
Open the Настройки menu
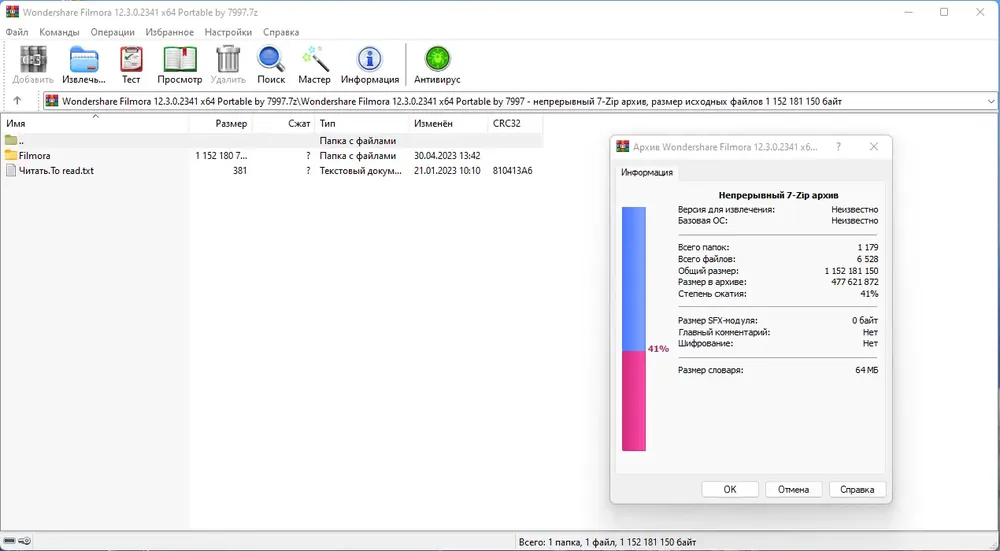(228, 32)
